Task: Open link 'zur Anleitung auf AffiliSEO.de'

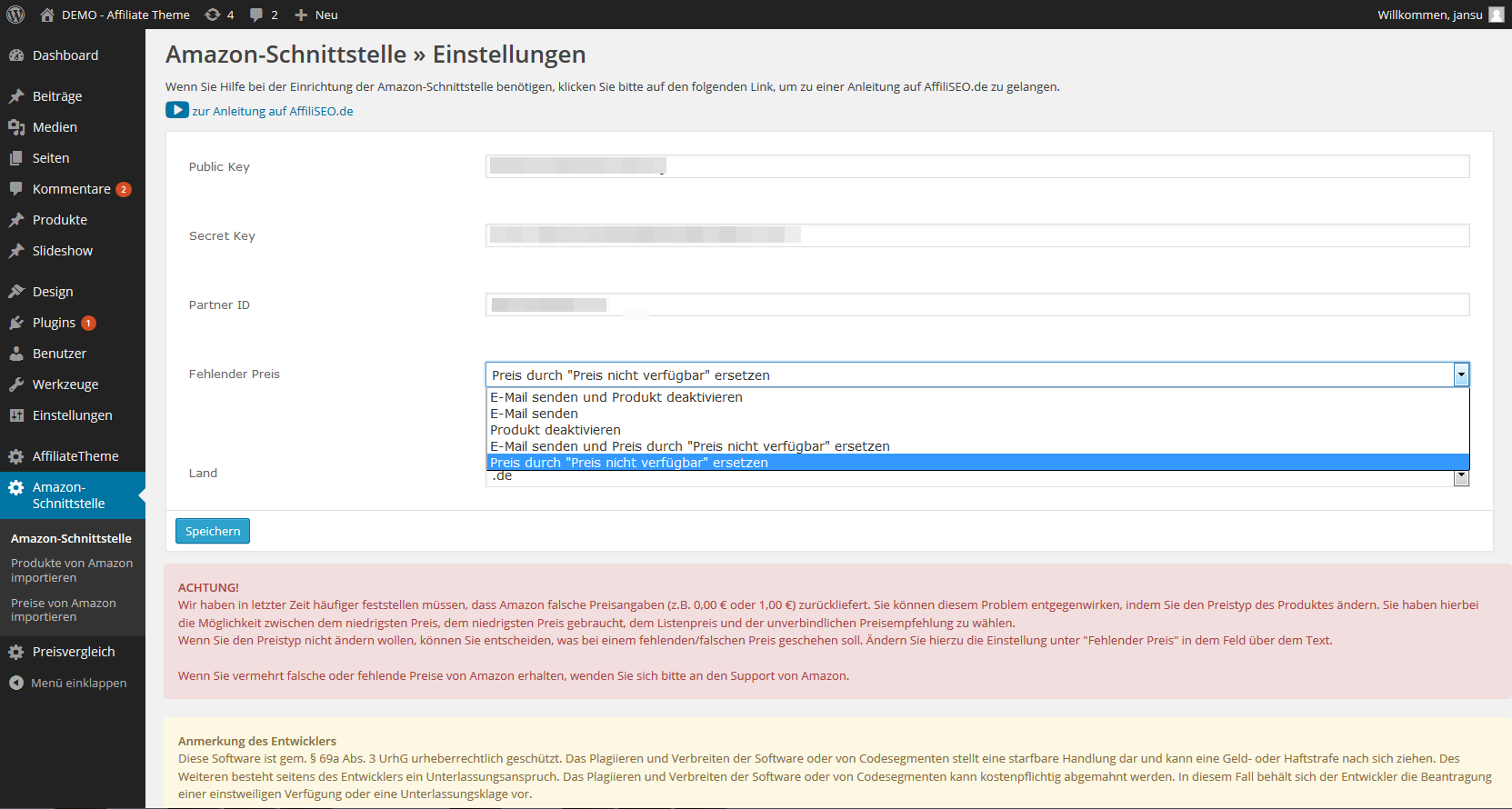Action: [273, 111]
